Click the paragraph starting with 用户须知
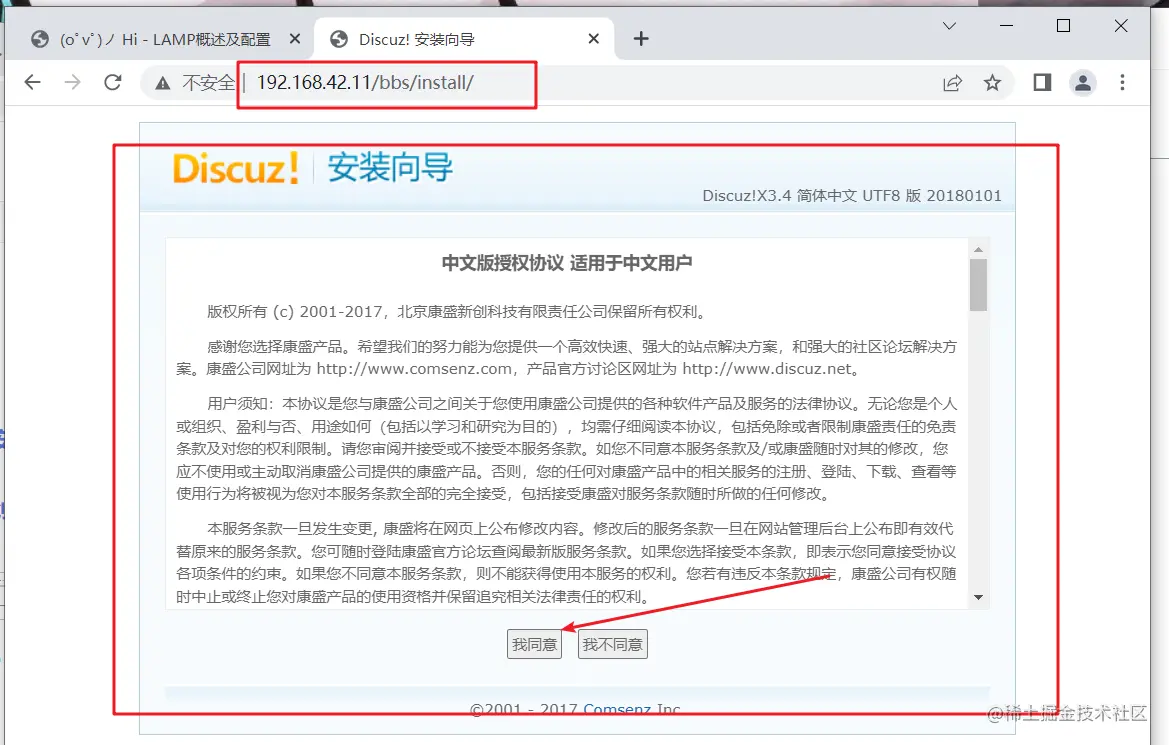This screenshot has height=745, width=1169. tap(567, 449)
